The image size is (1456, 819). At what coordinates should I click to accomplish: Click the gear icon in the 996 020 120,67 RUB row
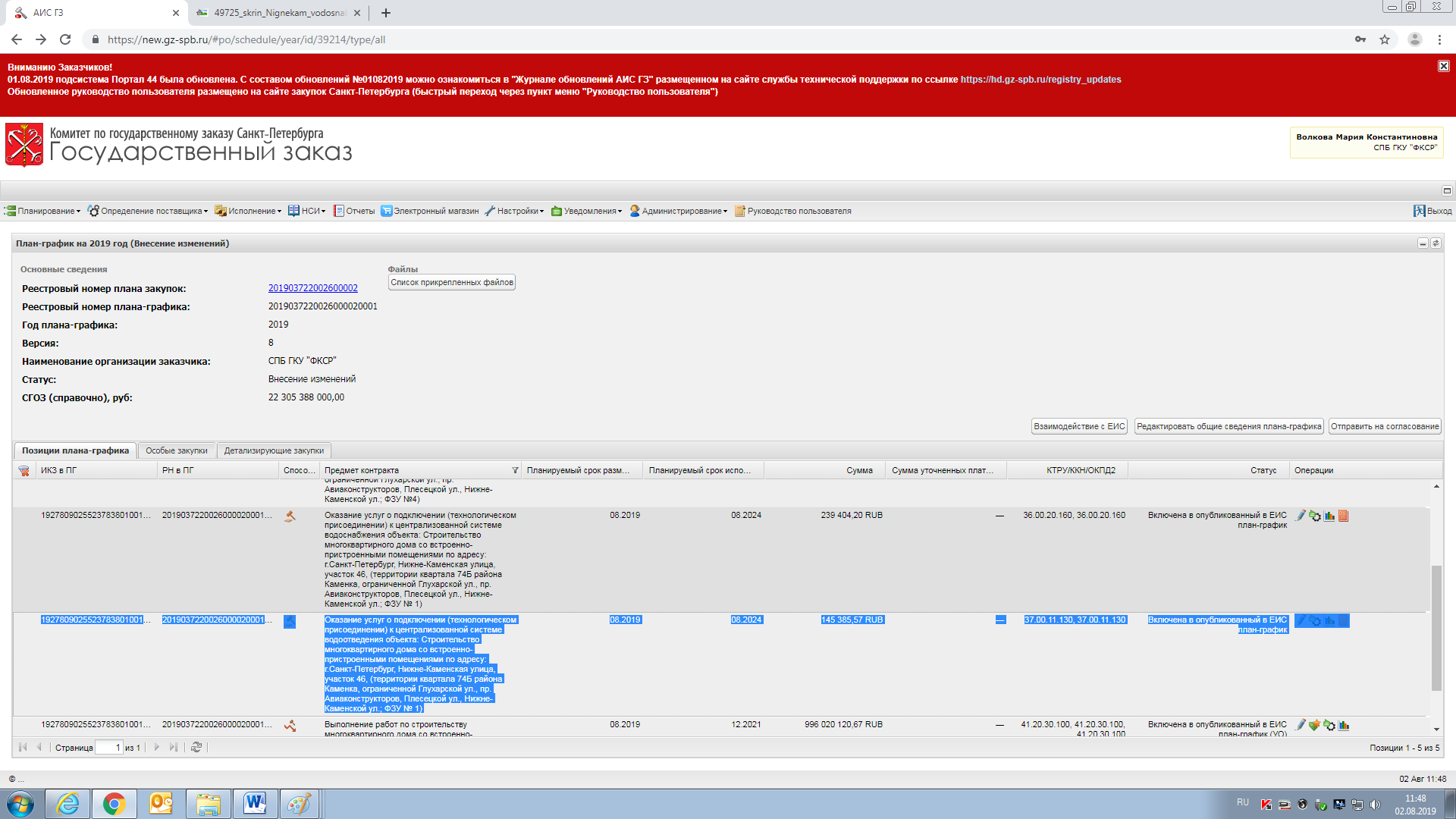tap(1329, 725)
